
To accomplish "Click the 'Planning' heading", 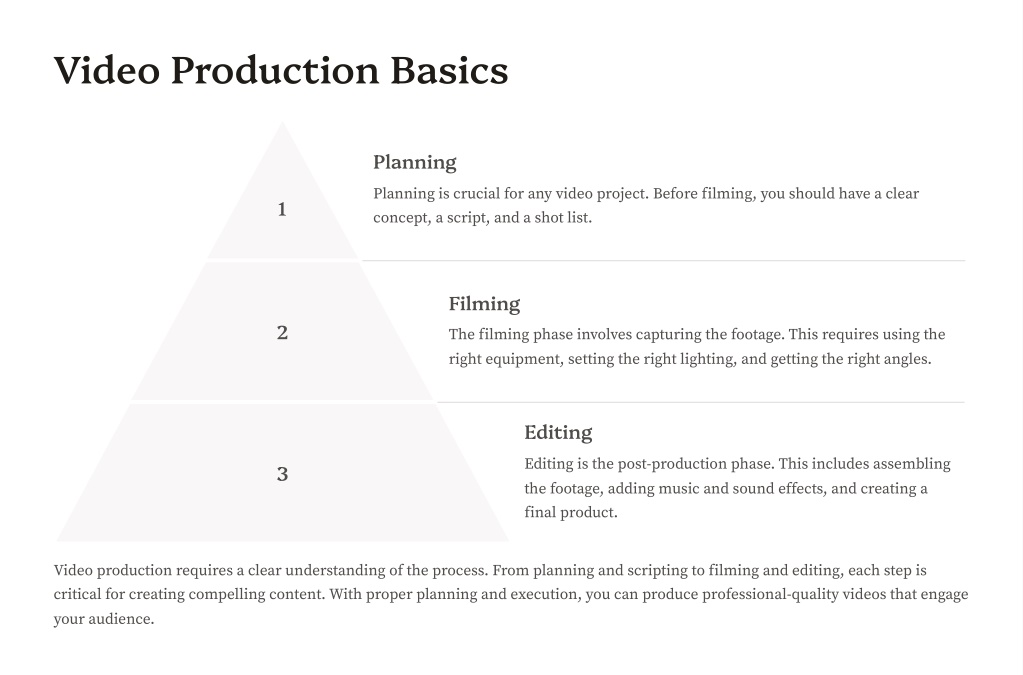I will tap(414, 162).
